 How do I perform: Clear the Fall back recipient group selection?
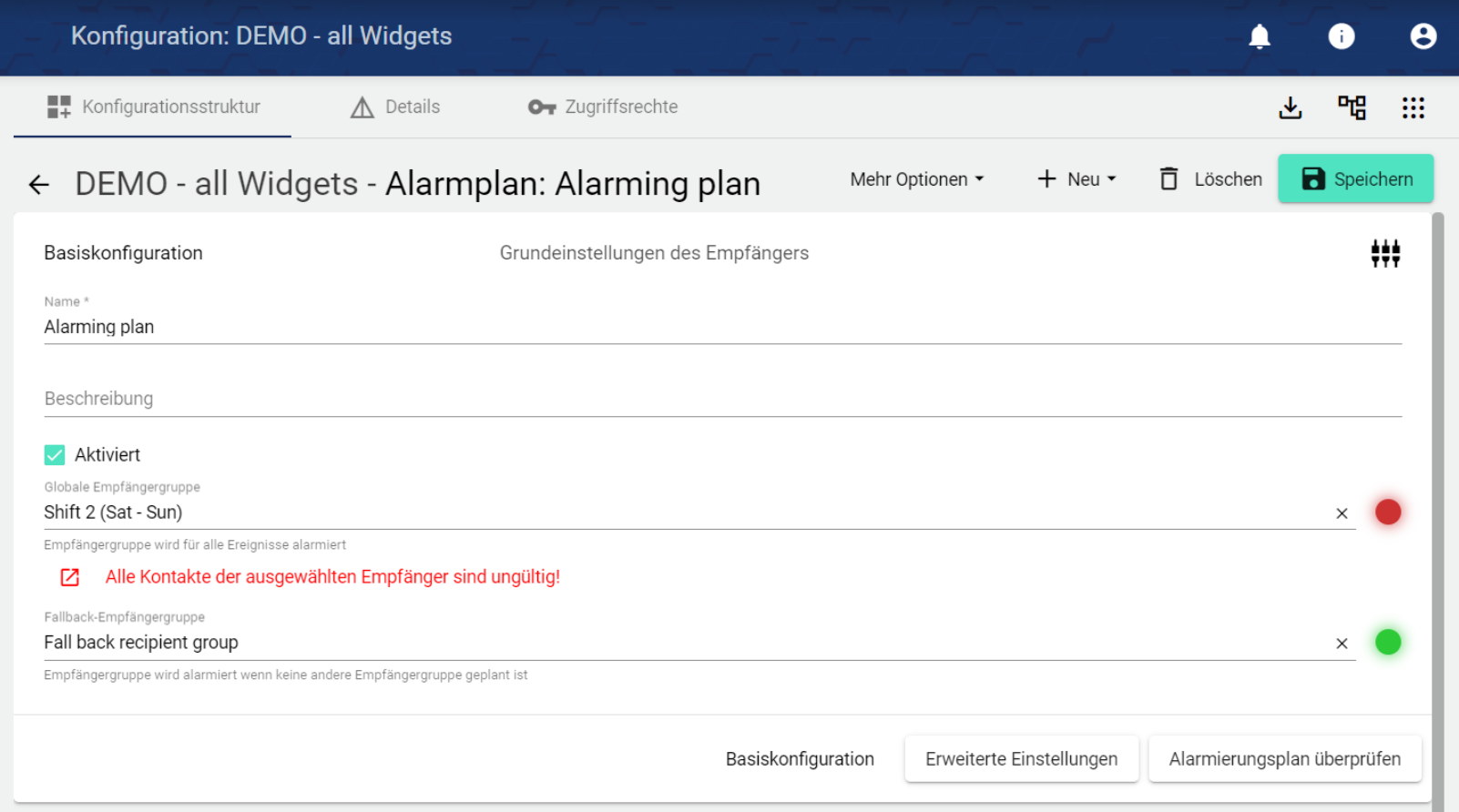(x=1342, y=644)
